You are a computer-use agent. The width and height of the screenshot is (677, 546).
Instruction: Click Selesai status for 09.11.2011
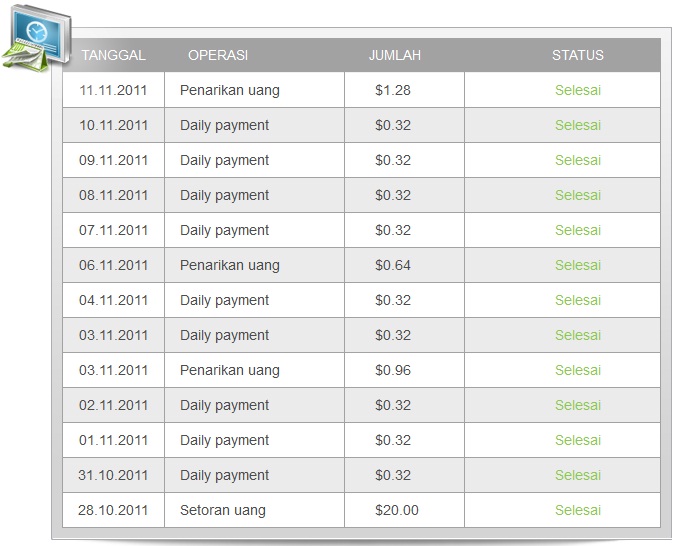[578, 160]
